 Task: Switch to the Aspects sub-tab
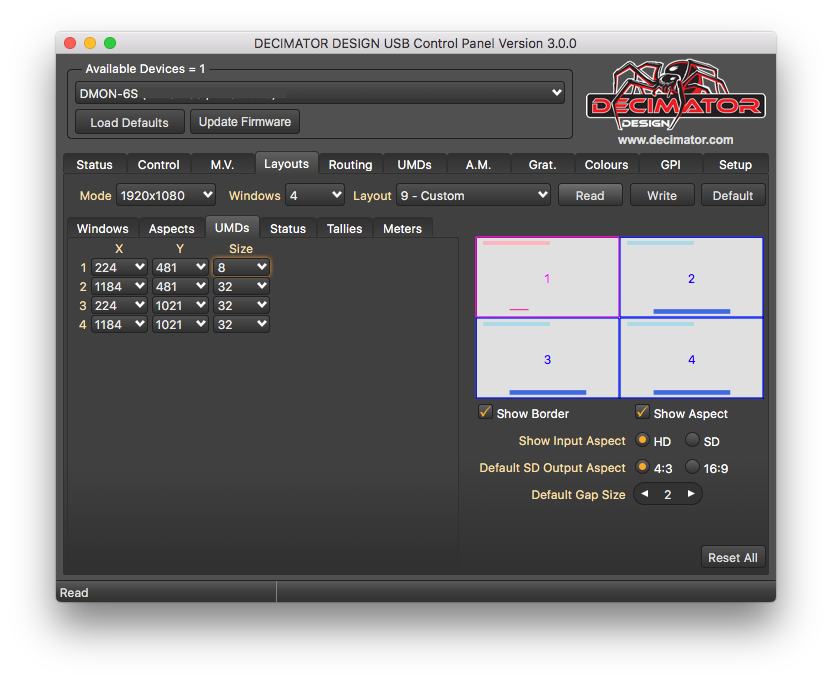tap(171, 229)
